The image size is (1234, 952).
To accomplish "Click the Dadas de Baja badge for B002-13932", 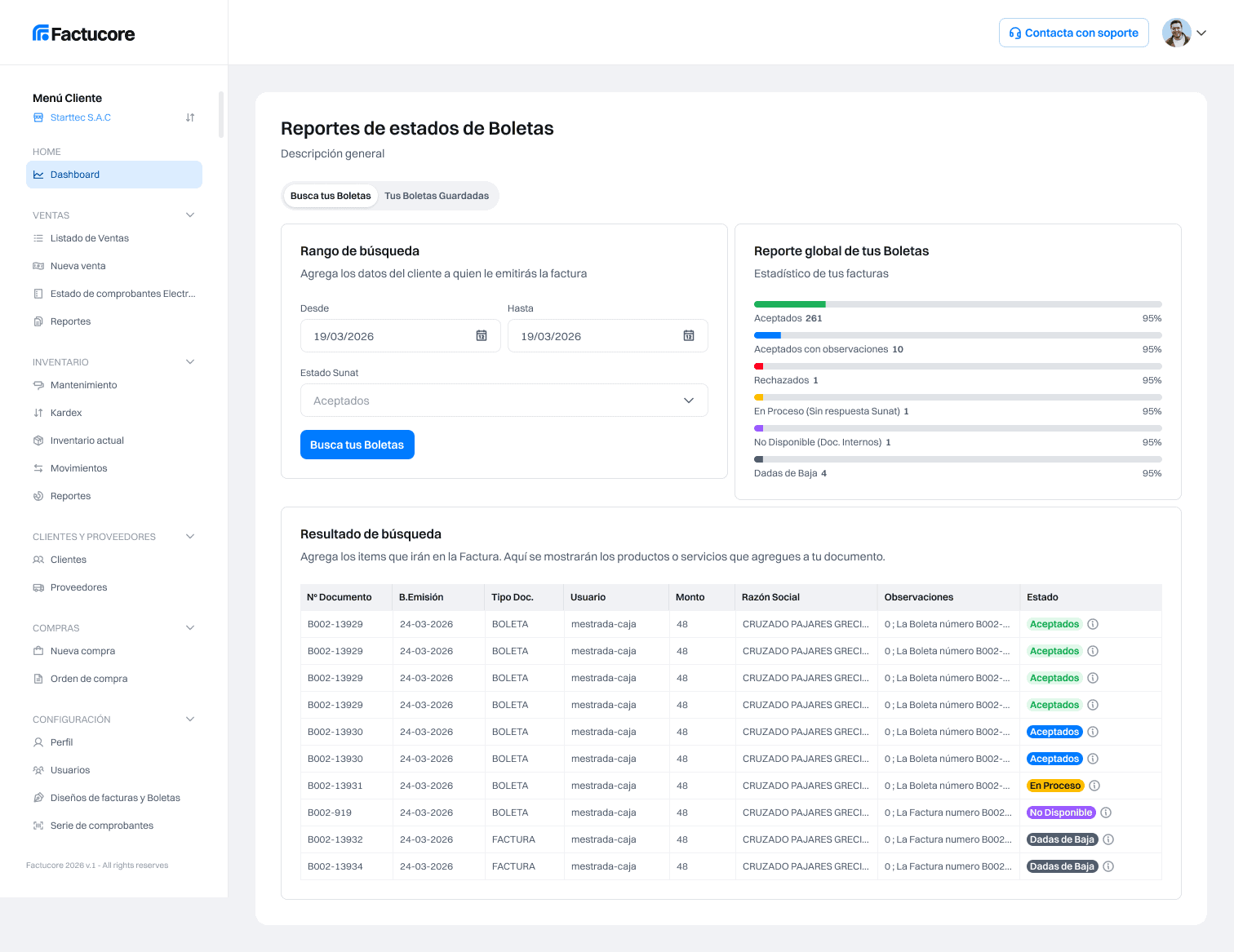I will click(1062, 839).
